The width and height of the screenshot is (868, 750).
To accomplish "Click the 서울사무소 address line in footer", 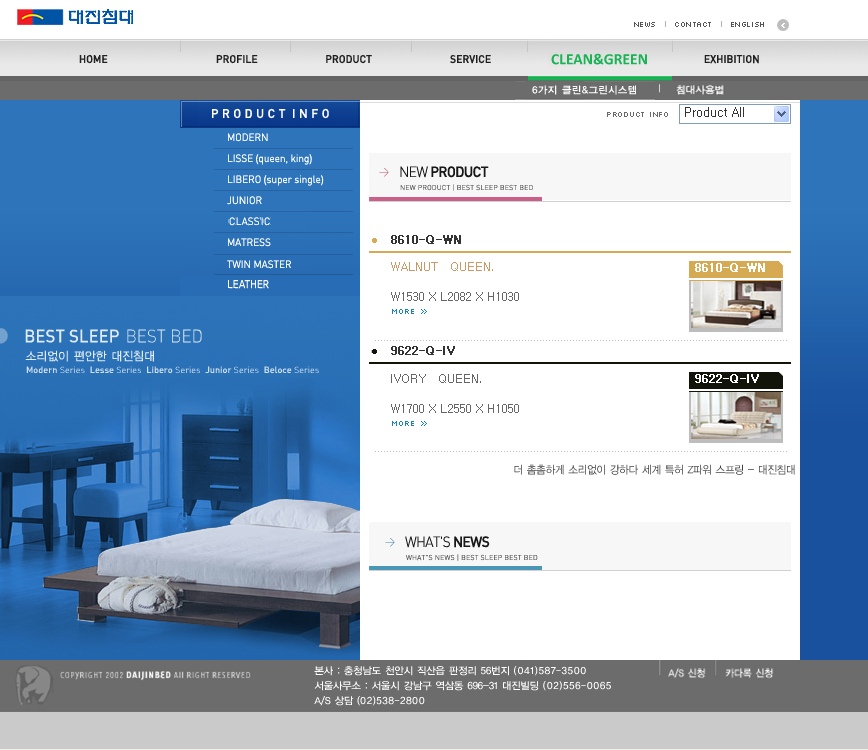I will 463,686.
